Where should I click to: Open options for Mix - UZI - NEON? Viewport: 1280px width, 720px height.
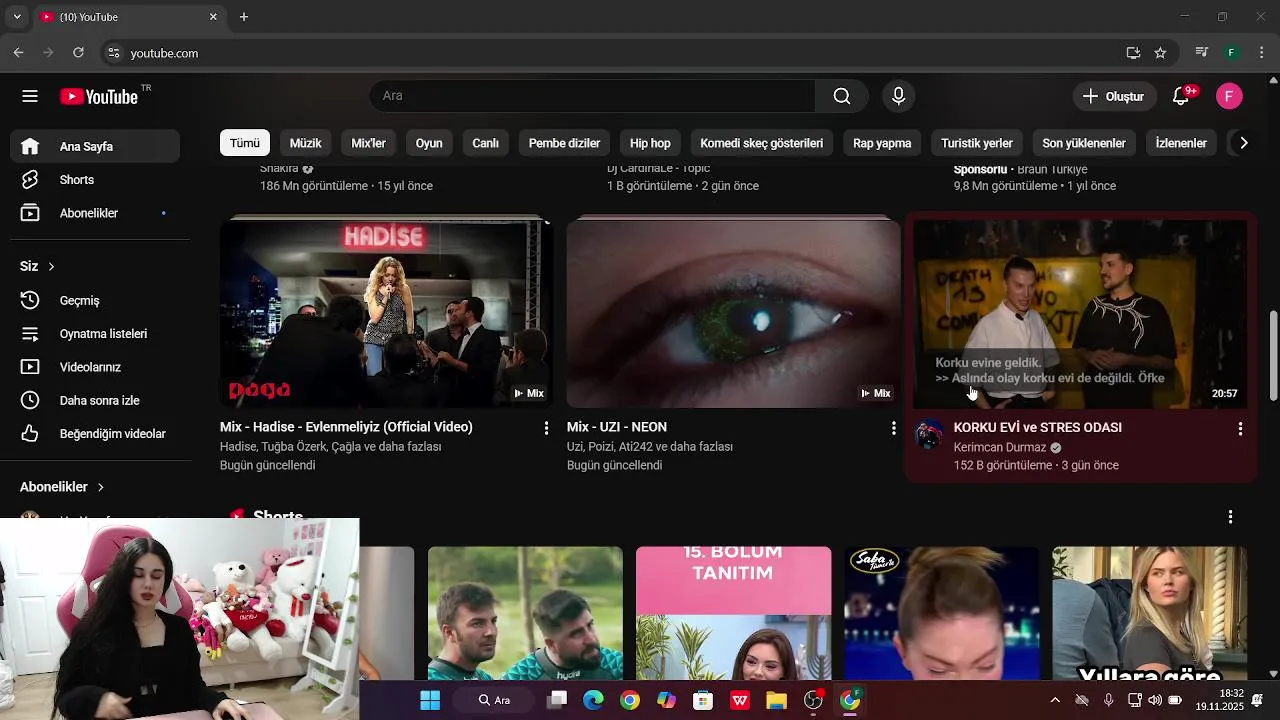tap(893, 428)
